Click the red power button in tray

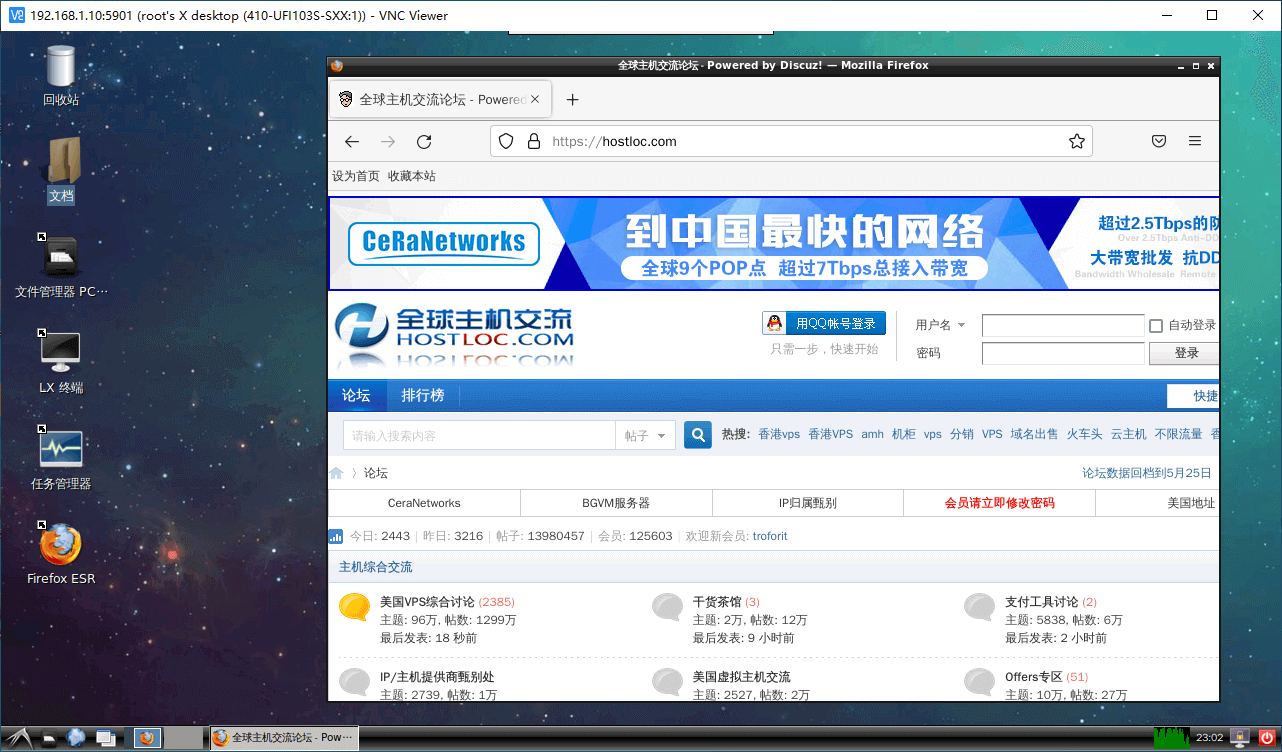[x=1266, y=738]
